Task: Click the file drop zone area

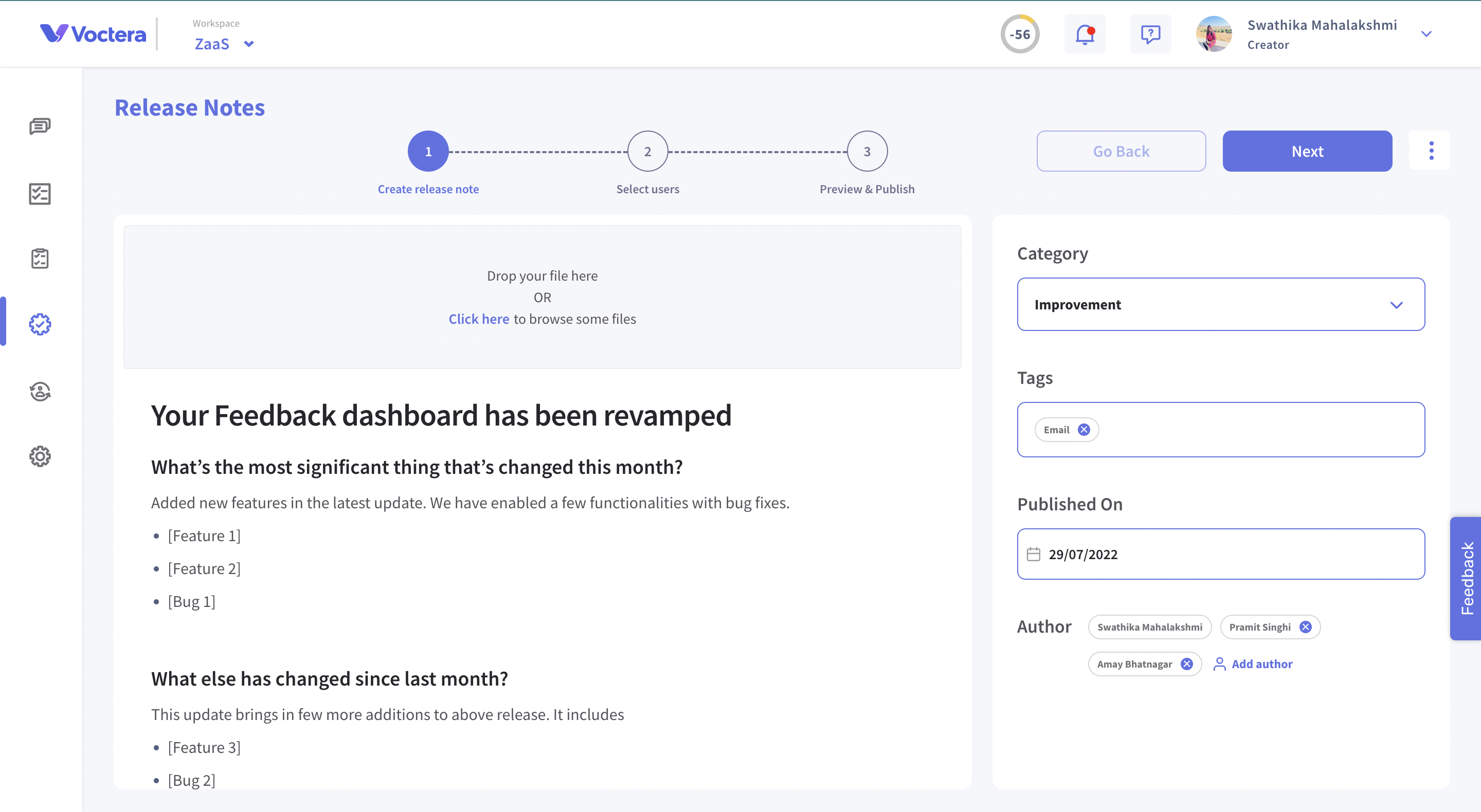Action: coord(542,297)
